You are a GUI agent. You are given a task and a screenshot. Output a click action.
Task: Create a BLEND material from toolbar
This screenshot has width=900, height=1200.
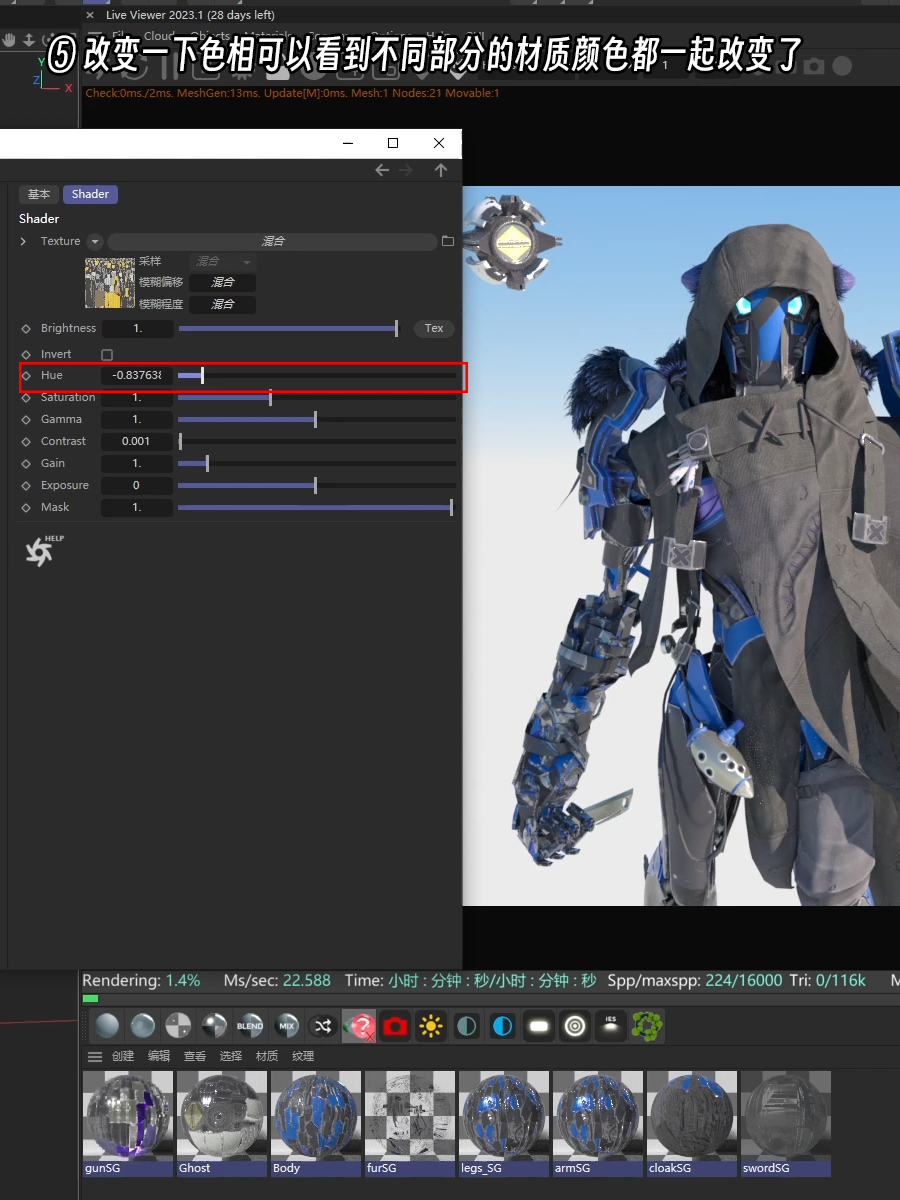250,1026
